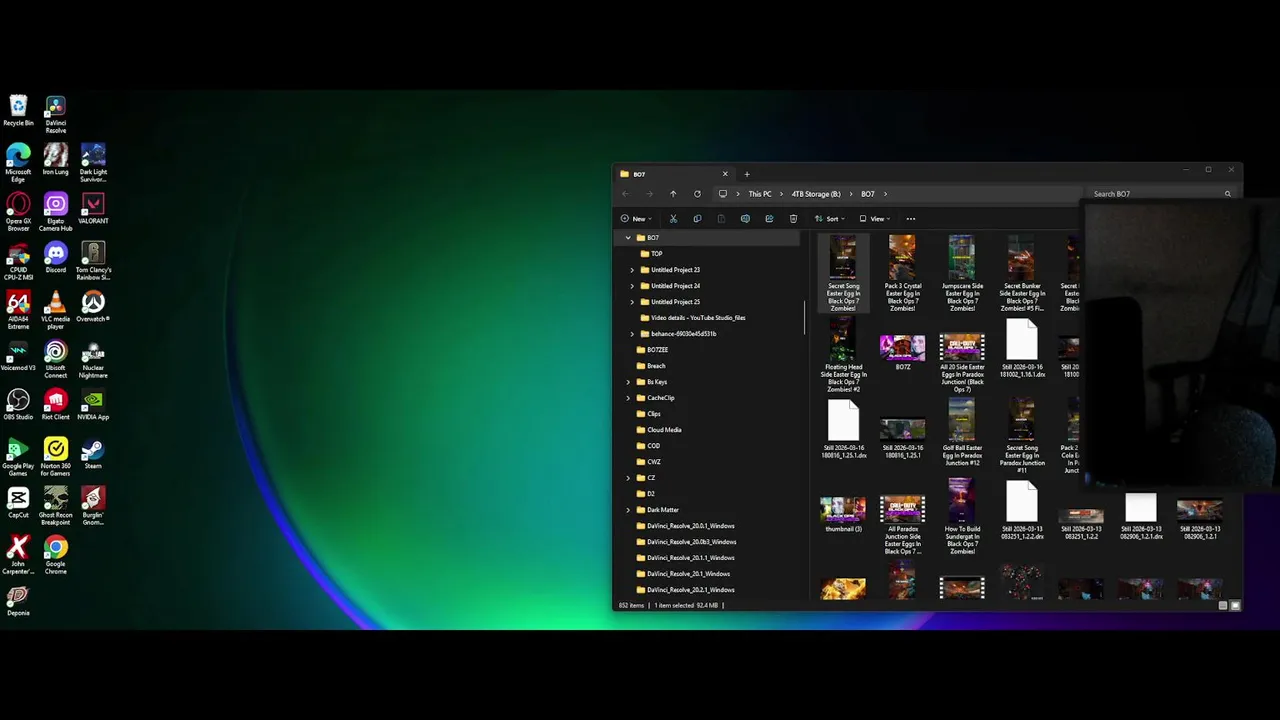
Task: Click inside the Search BO7 field
Action: point(1160,194)
